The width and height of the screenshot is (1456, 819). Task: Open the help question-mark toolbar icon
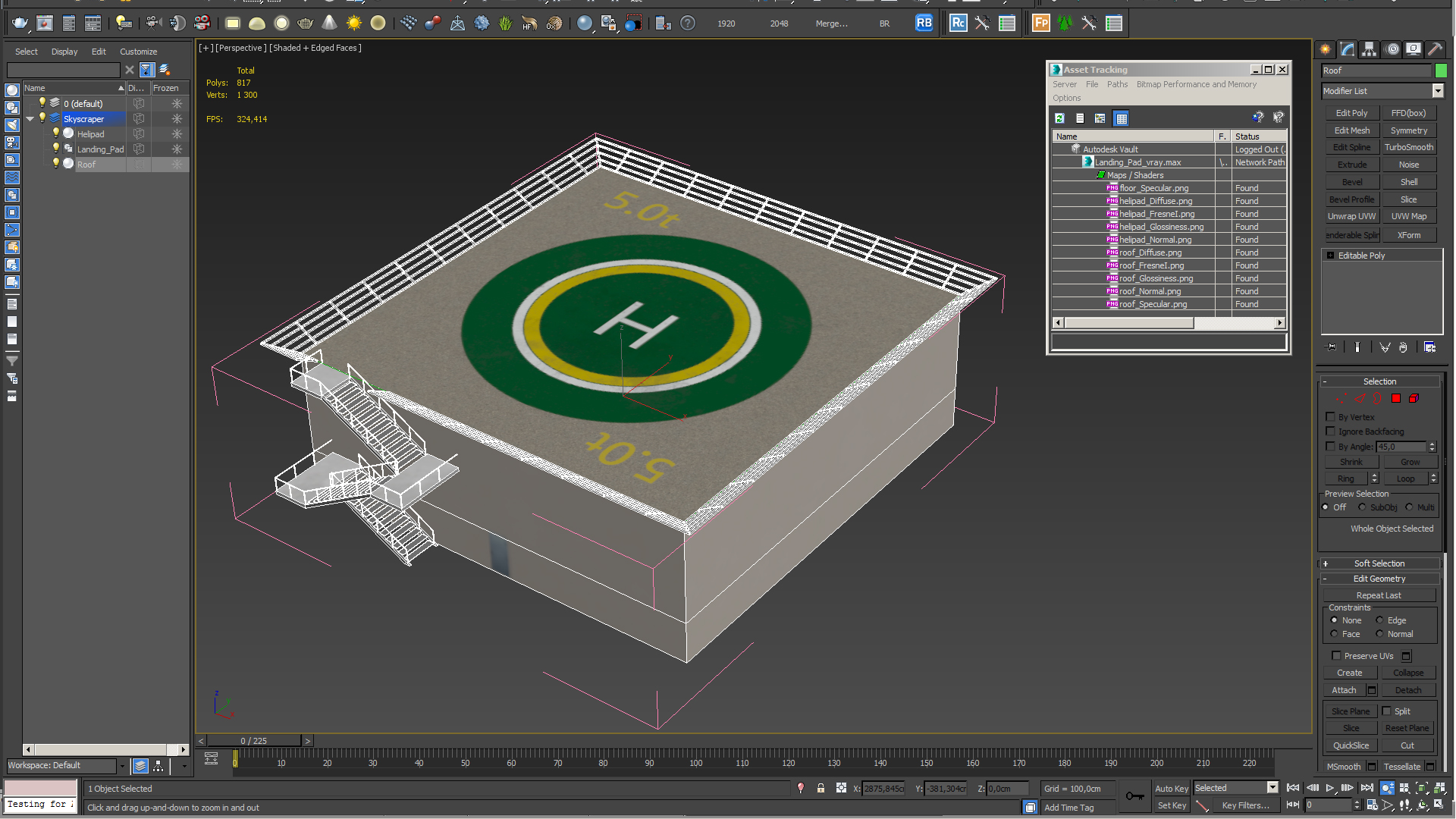point(687,24)
